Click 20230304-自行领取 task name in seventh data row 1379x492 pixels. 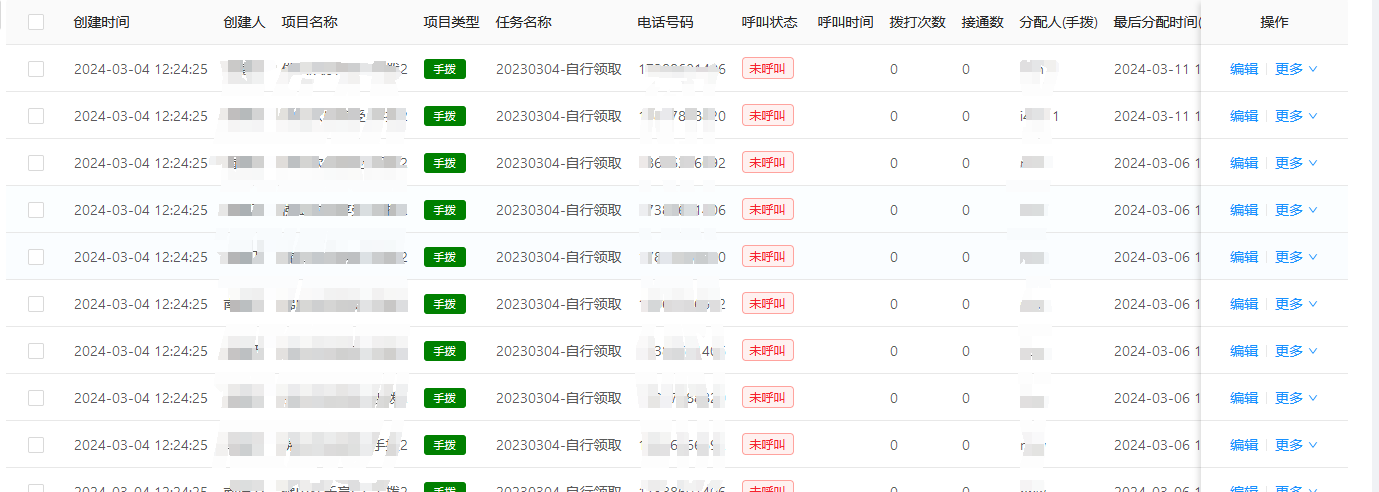click(x=559, y=351)
